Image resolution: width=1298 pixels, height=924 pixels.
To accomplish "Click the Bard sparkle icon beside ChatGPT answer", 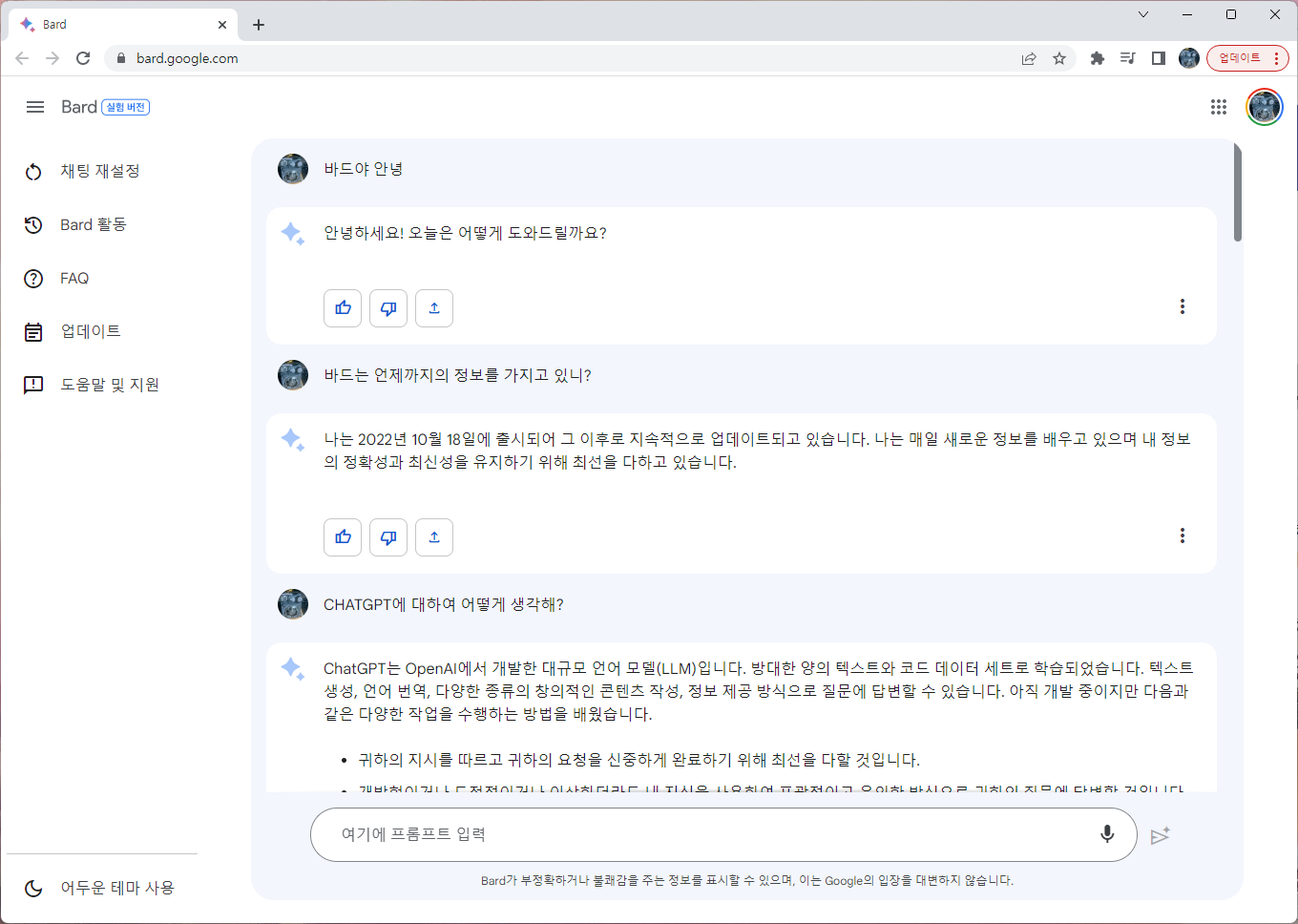I will click(292, 668).
